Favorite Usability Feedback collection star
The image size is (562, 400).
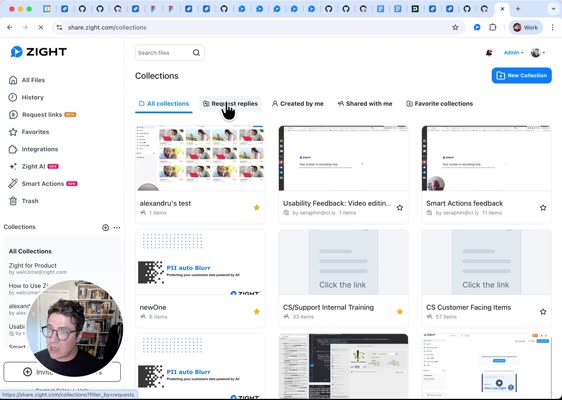point(400,208)
